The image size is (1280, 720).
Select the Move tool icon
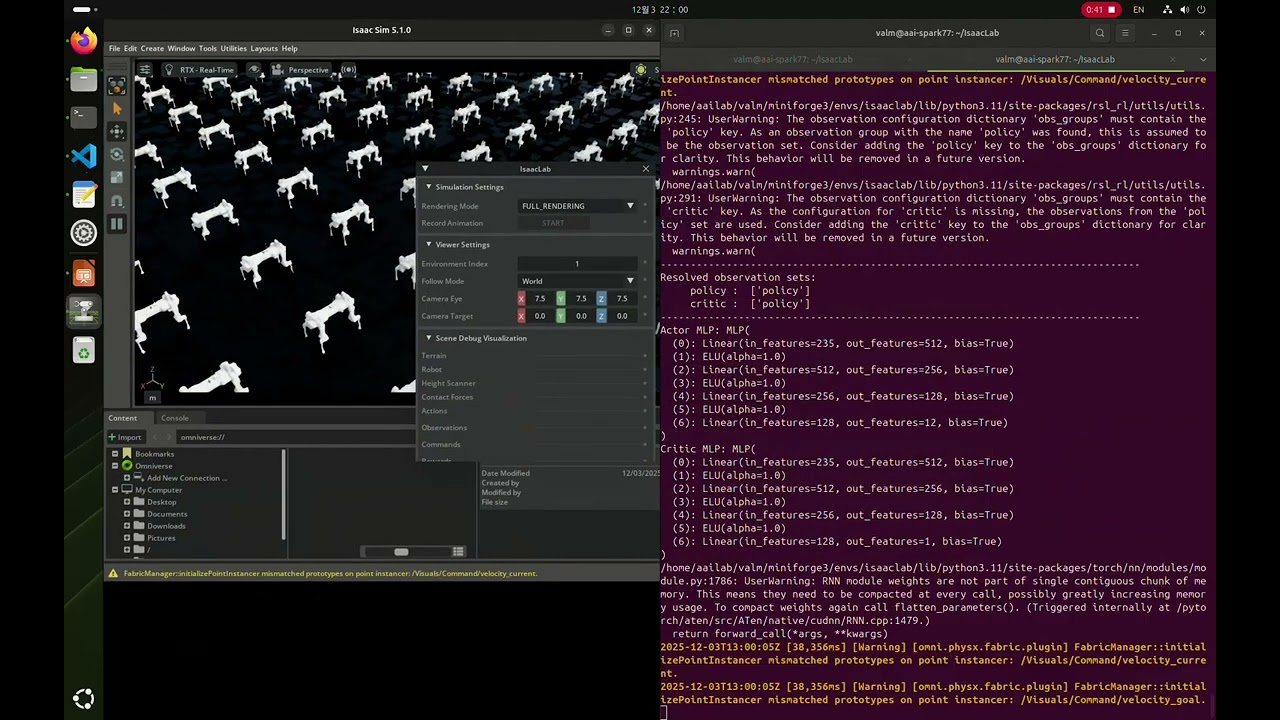click(117, 131)
